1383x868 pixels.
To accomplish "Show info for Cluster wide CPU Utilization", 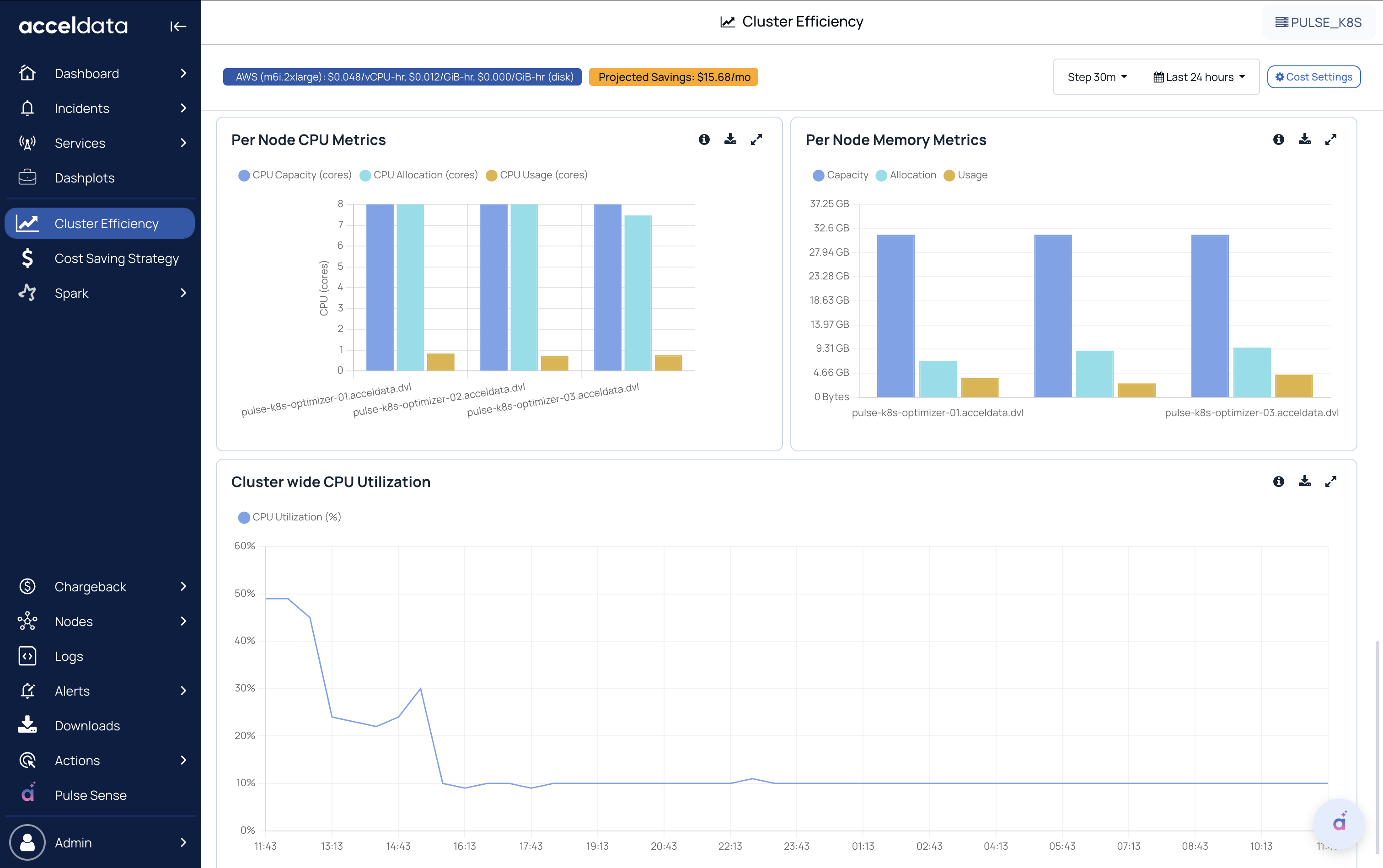I will click(1279, 482).
